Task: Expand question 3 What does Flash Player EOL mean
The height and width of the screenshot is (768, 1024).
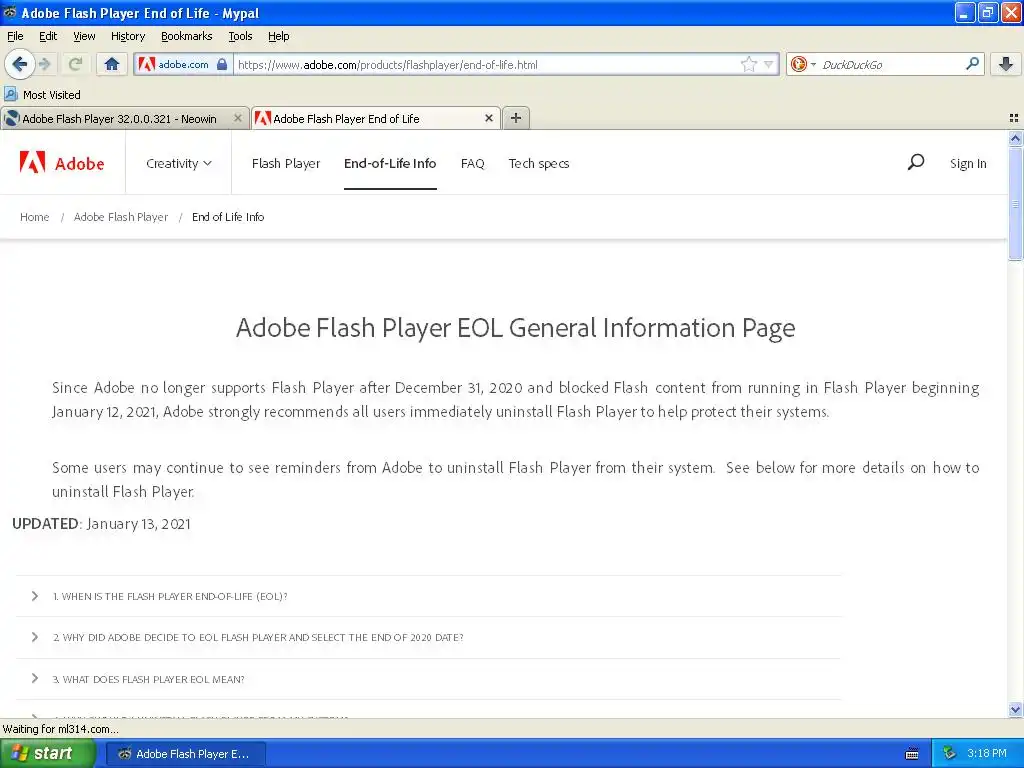Action: pos(428,679)
